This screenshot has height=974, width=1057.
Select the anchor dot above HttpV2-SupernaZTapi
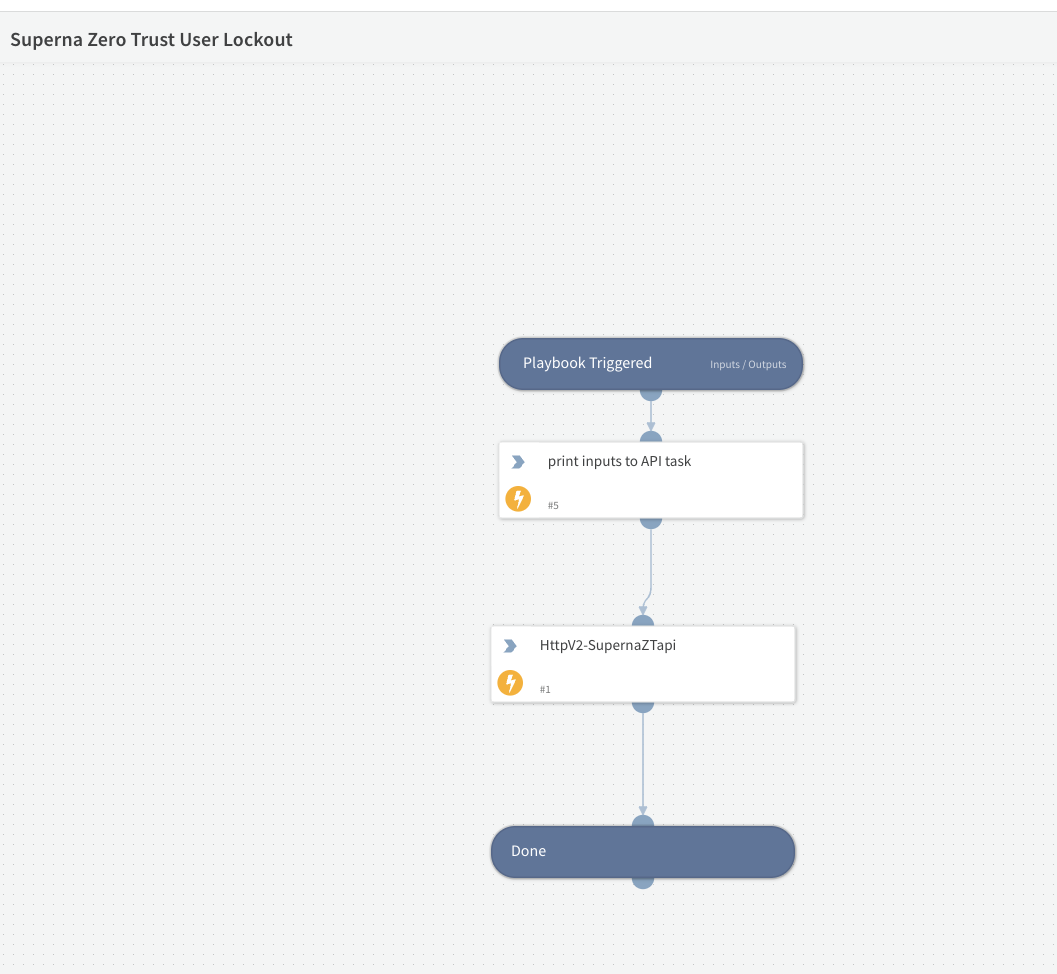[x=643, y=621]
